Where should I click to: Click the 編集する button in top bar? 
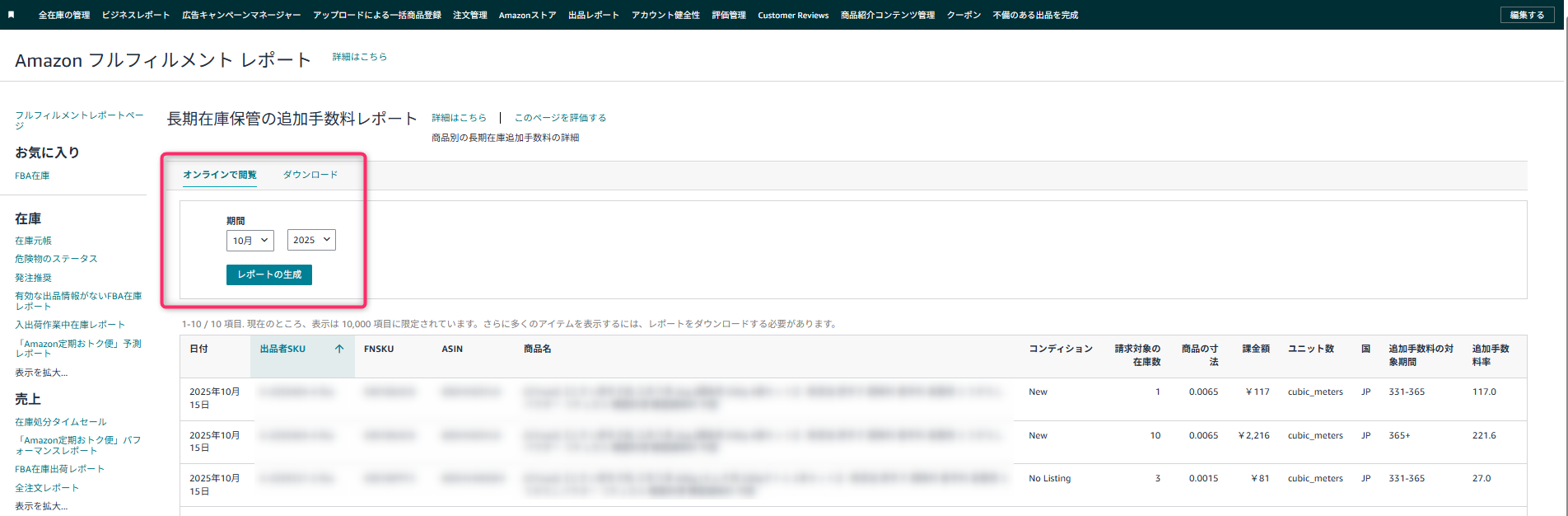pyautogui.click(x=1527, y=15)
